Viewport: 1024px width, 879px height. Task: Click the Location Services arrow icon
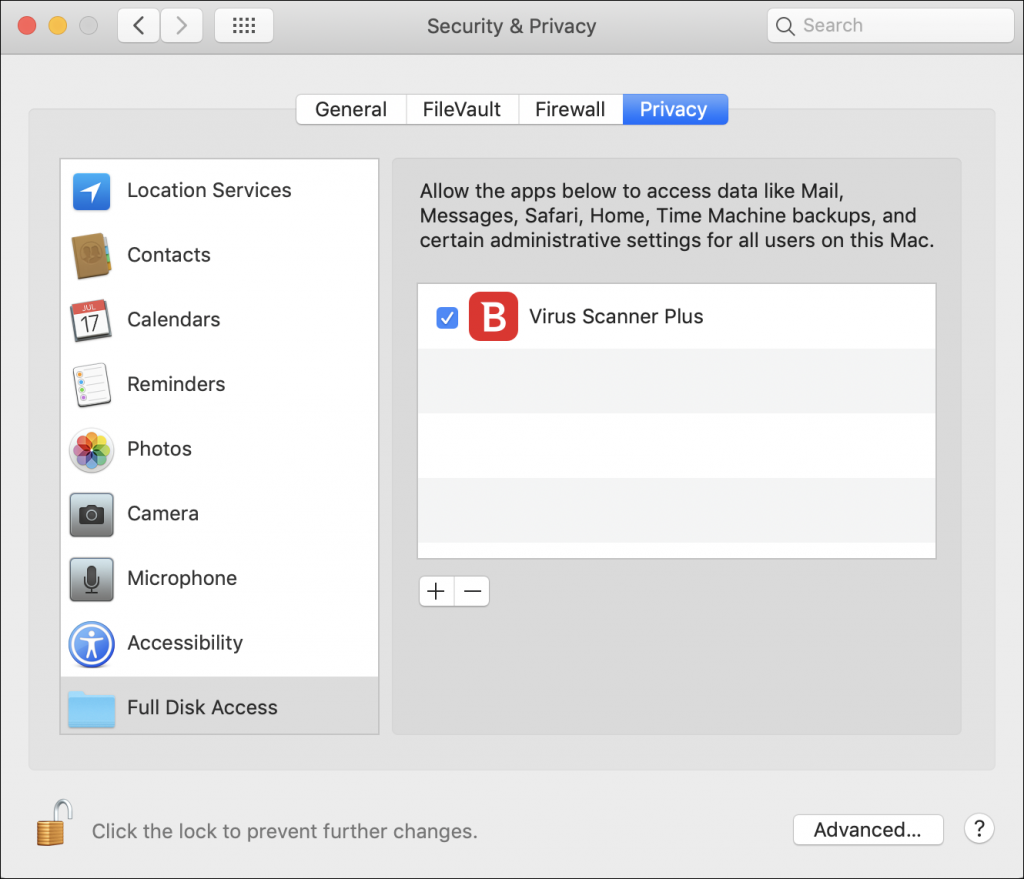pos(91,191)
